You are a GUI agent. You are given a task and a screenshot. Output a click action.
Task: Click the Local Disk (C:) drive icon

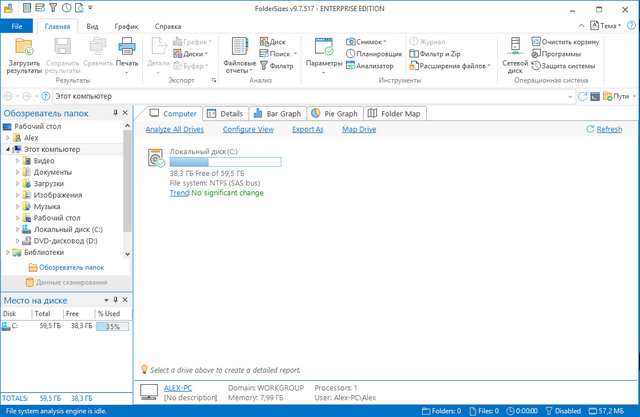155,158
